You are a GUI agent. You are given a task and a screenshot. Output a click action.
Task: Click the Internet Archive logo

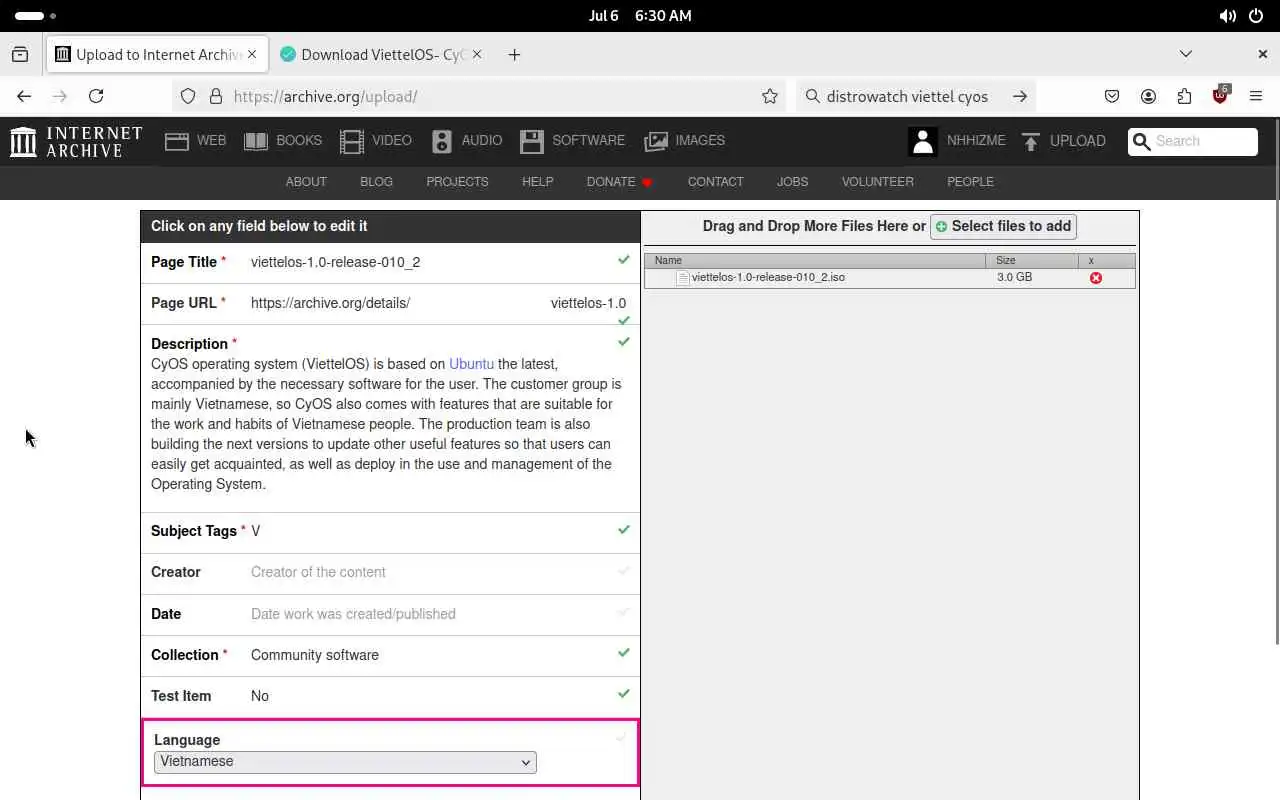pos(76,141)
